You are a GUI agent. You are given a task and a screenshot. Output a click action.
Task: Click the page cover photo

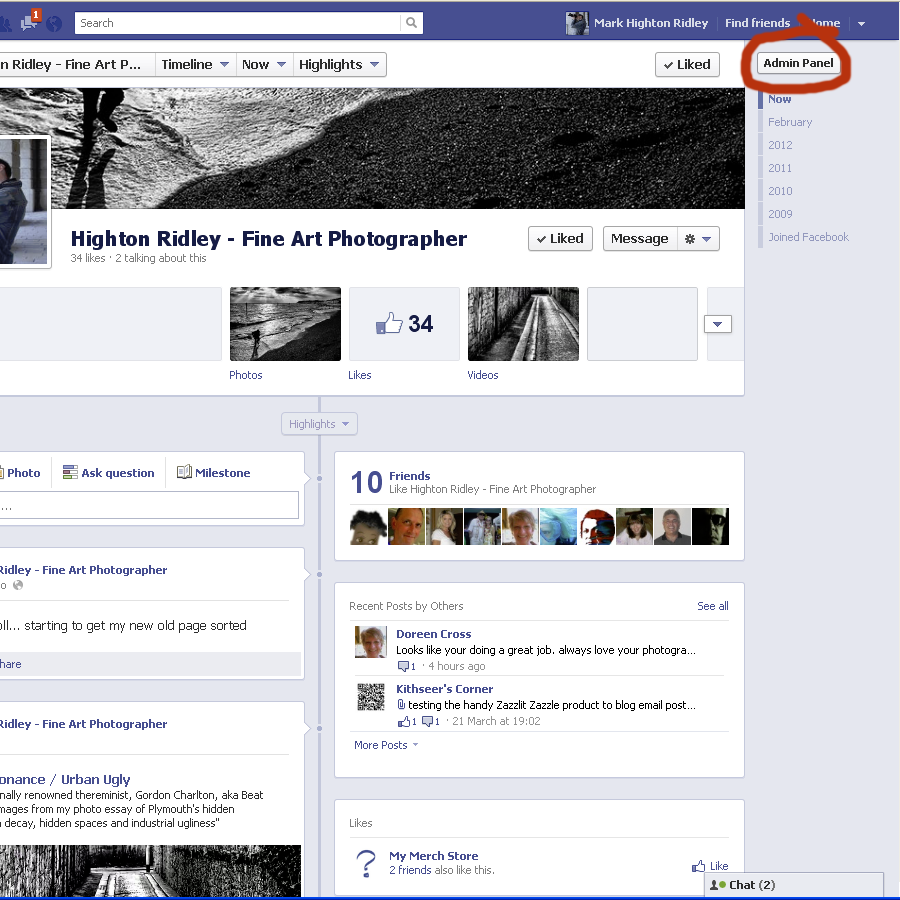[372, 148]
